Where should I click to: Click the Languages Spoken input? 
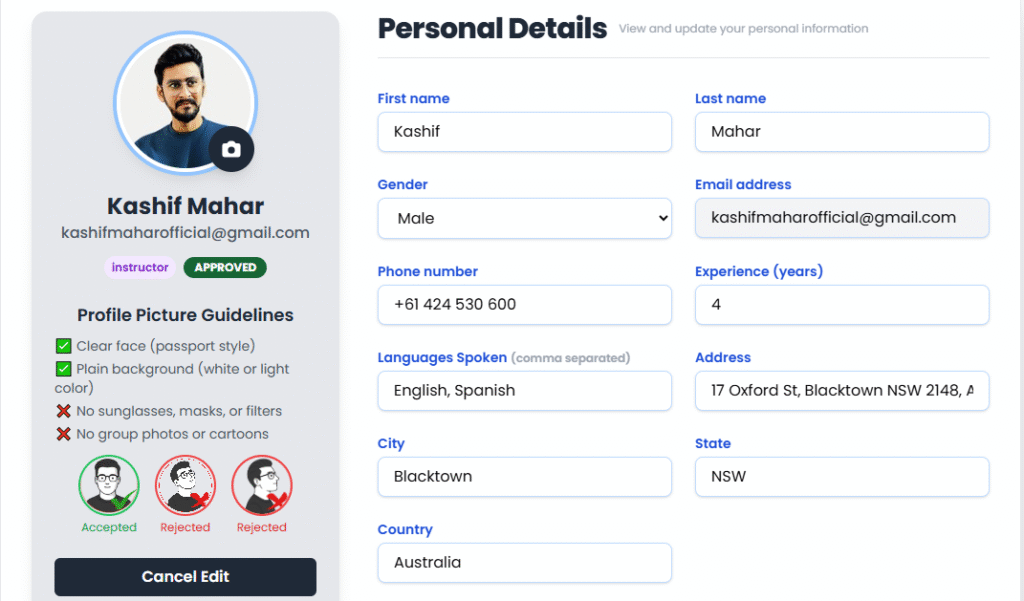coord(524,391)
